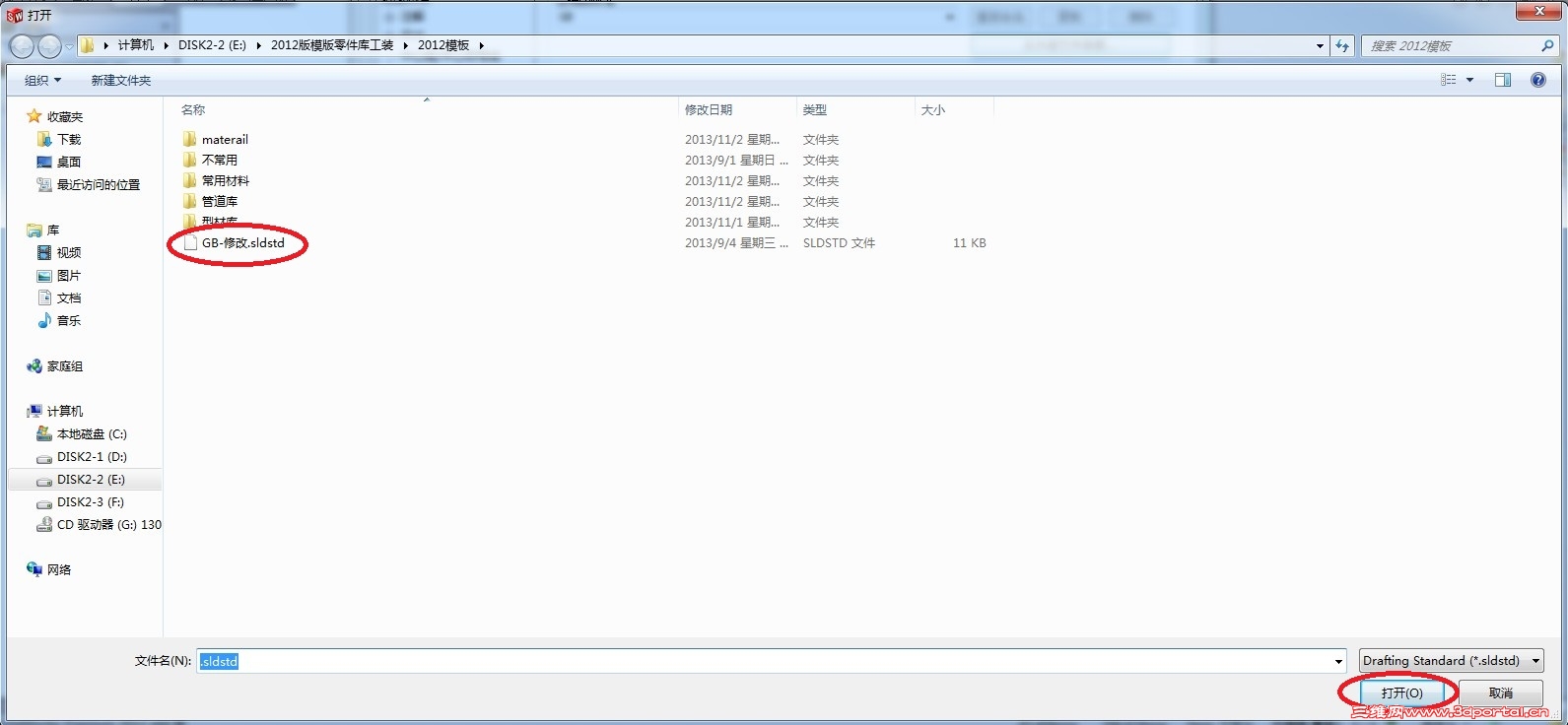The height and width of the screenshot is (725, 1568).
Task: Expand breadcrumb arrow after 2012模板
Action: (481, 45)
